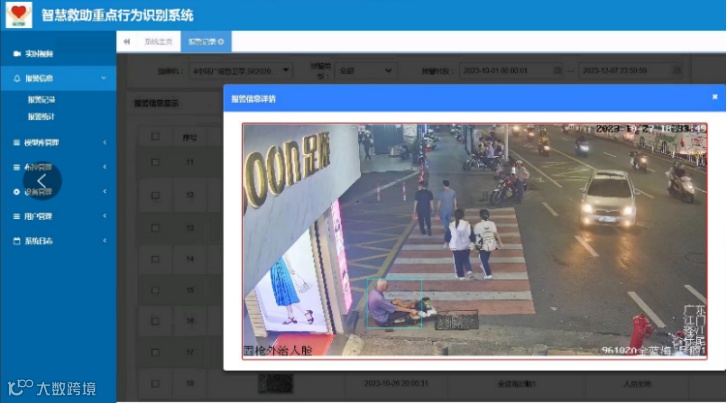Click the calendar icon beside 系统日志
727x403 pixels.
tap(17, 241)
